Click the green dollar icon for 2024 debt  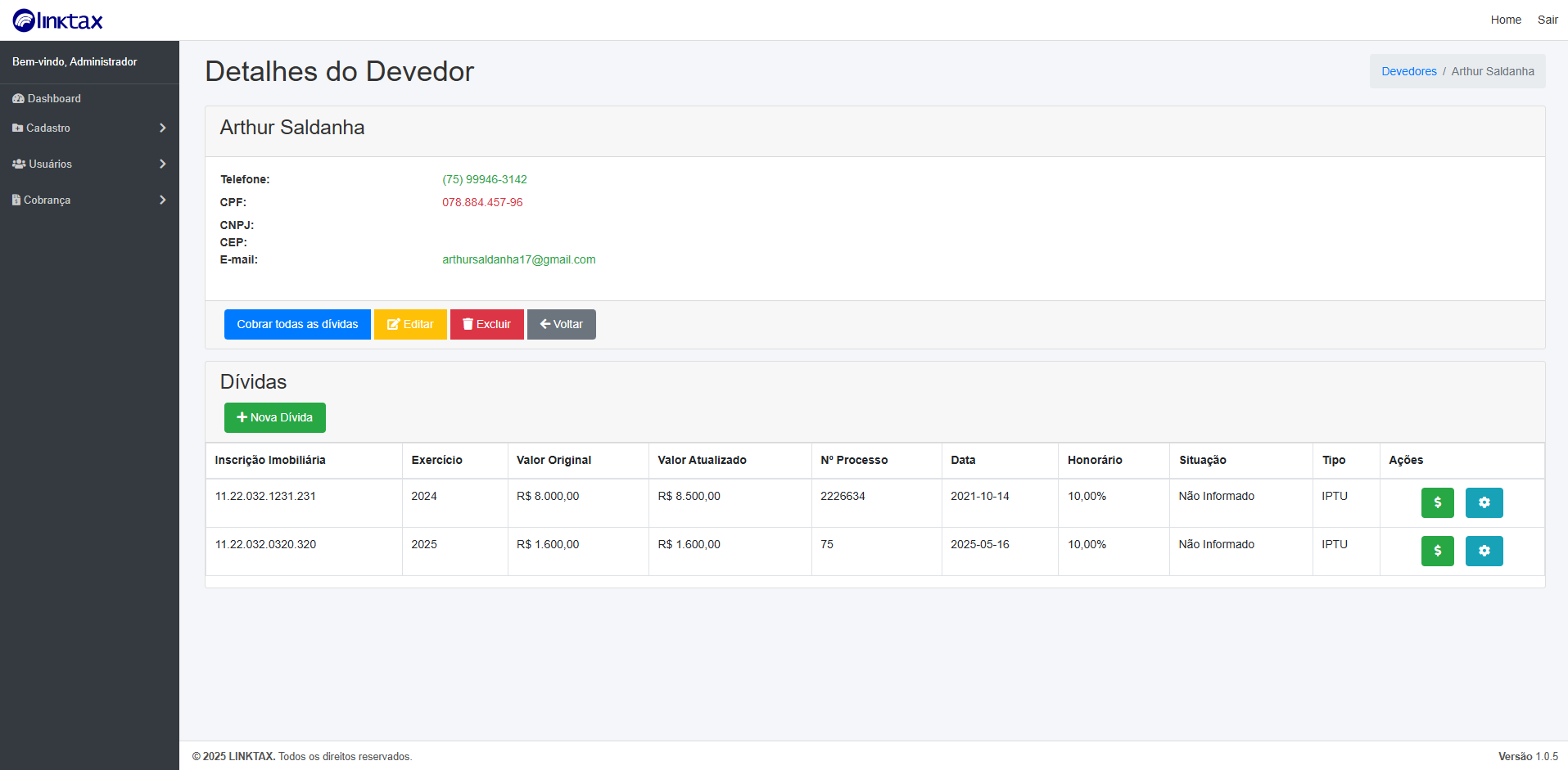click(1437, 502)
